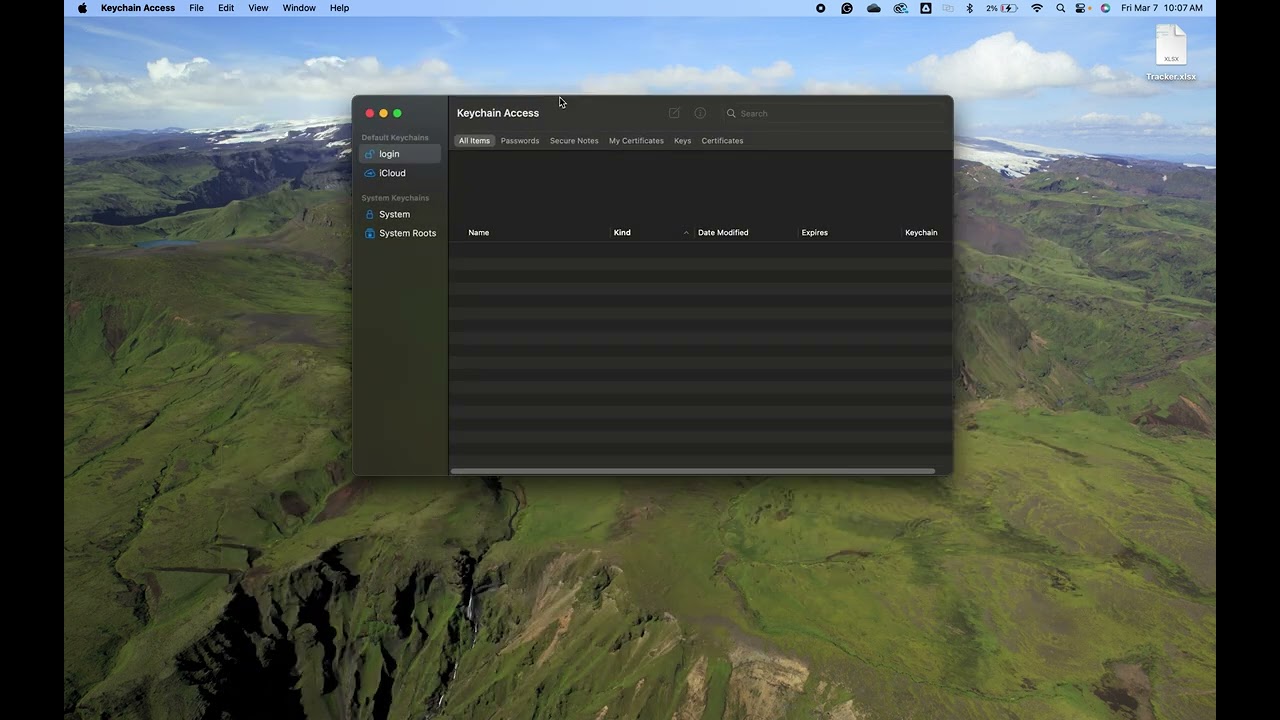The width and height of the screenshot is (1280, 720).
Task: Click the horizontal scrollbar at window bottom
Action: coord(693,471)
